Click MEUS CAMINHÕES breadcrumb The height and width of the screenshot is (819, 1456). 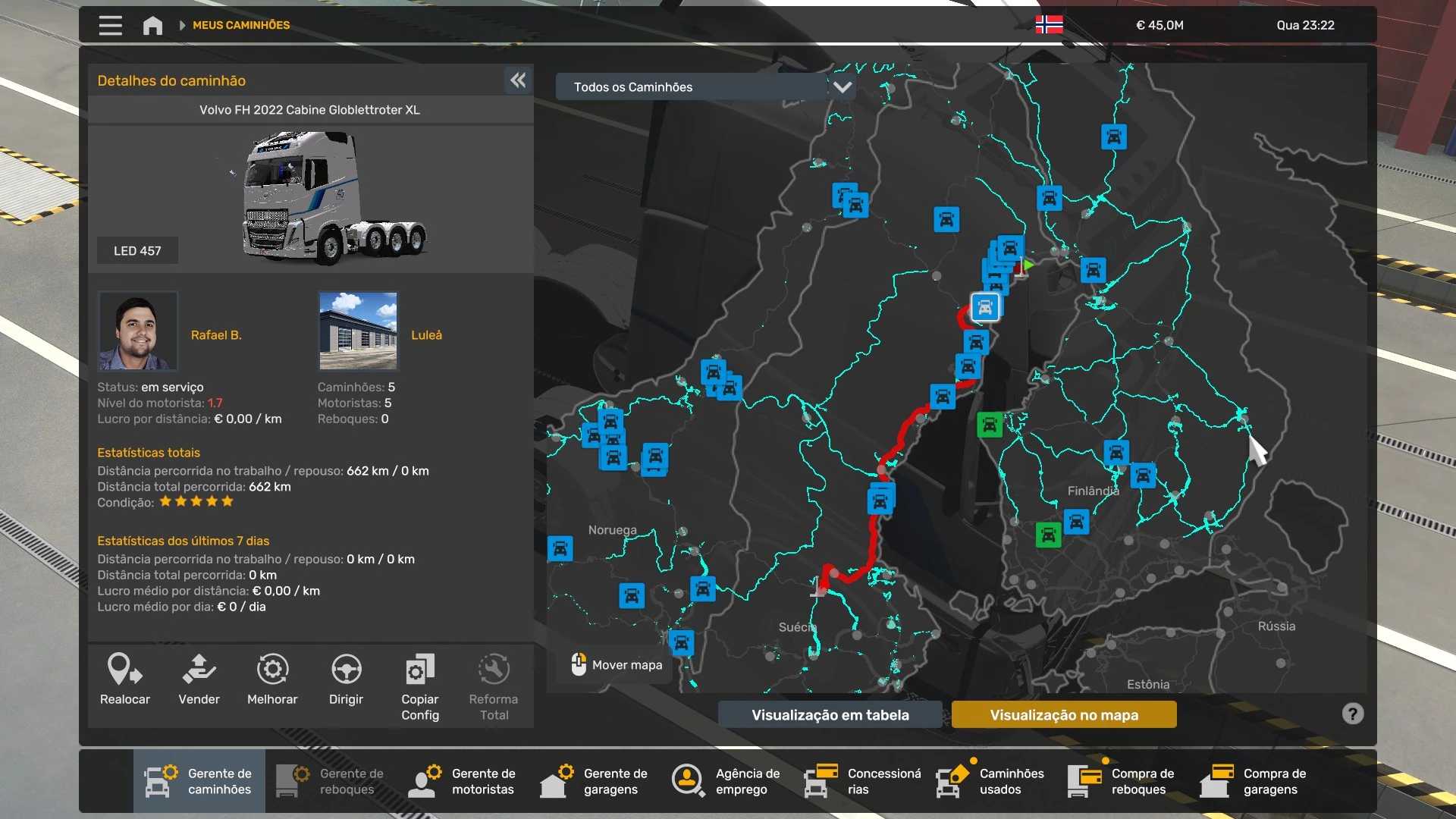241,25
